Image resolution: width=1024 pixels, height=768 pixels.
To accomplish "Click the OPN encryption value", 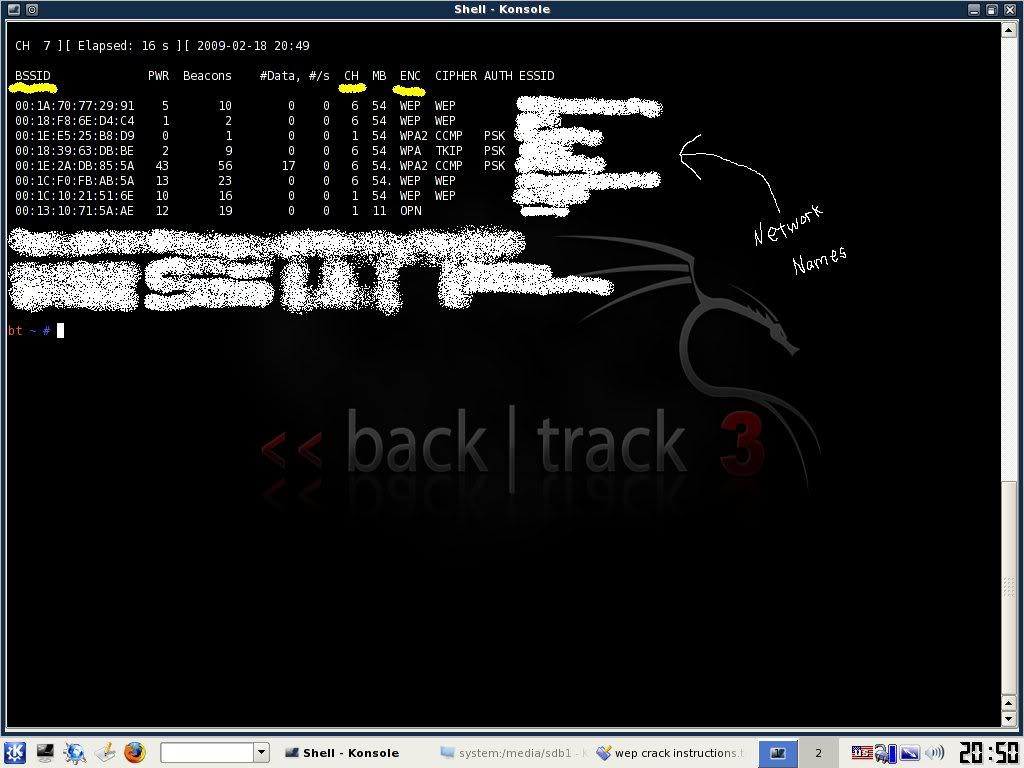I will [x=410, y=210].
